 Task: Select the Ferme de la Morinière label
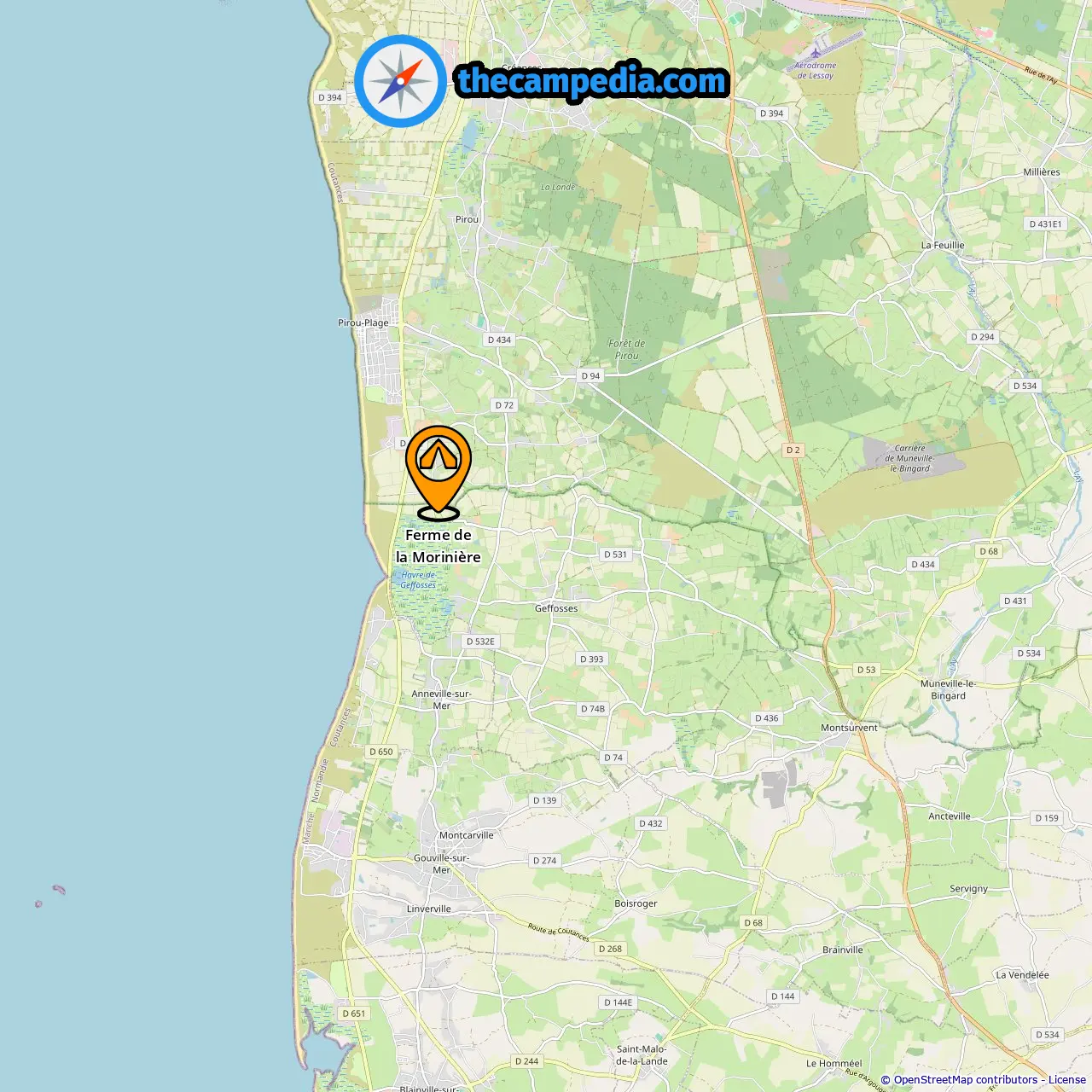tap(439, 546)
